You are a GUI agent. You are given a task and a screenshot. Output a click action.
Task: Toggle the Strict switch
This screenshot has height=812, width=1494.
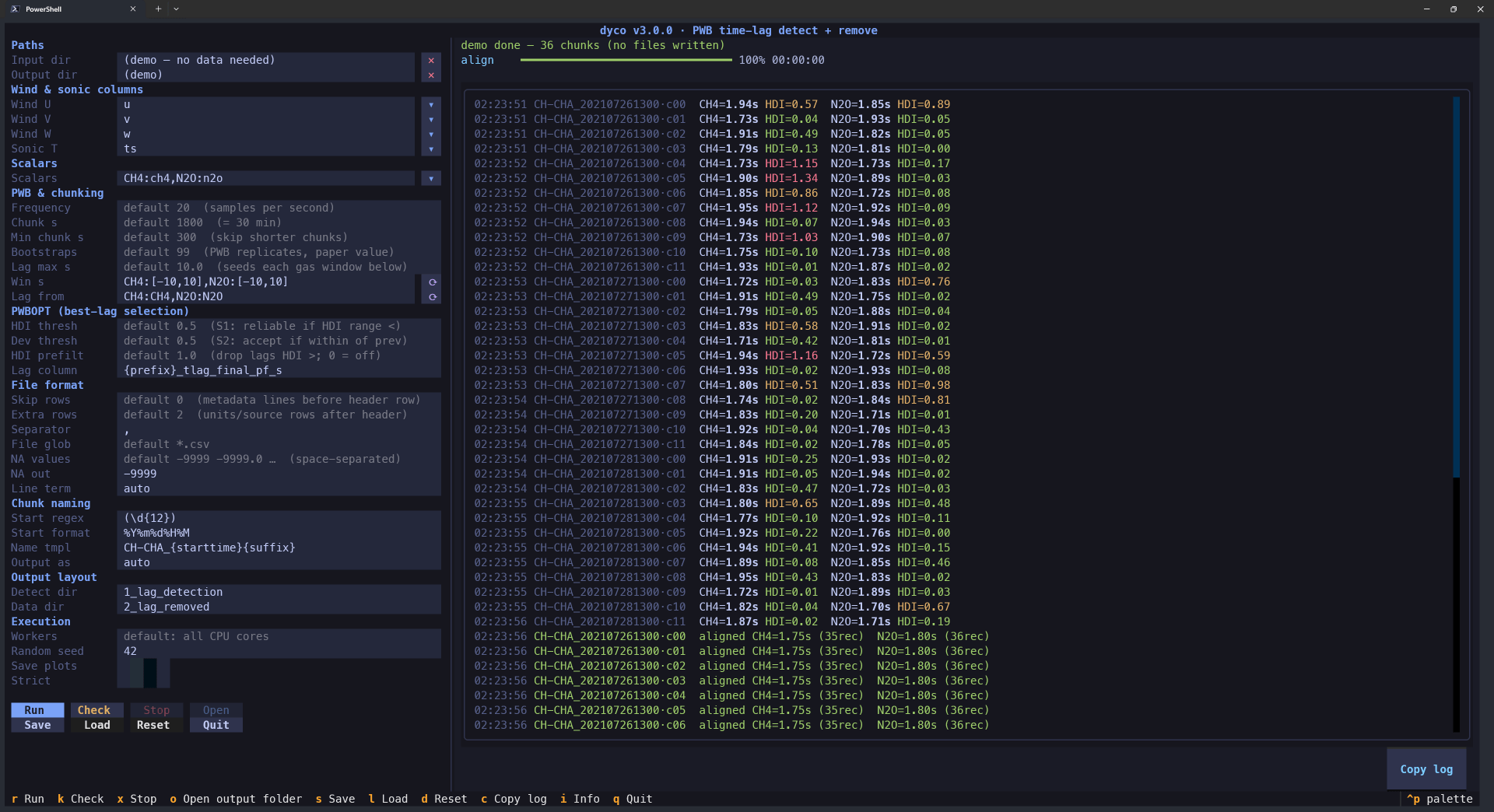pyautogui.click(x=143, y=681)
